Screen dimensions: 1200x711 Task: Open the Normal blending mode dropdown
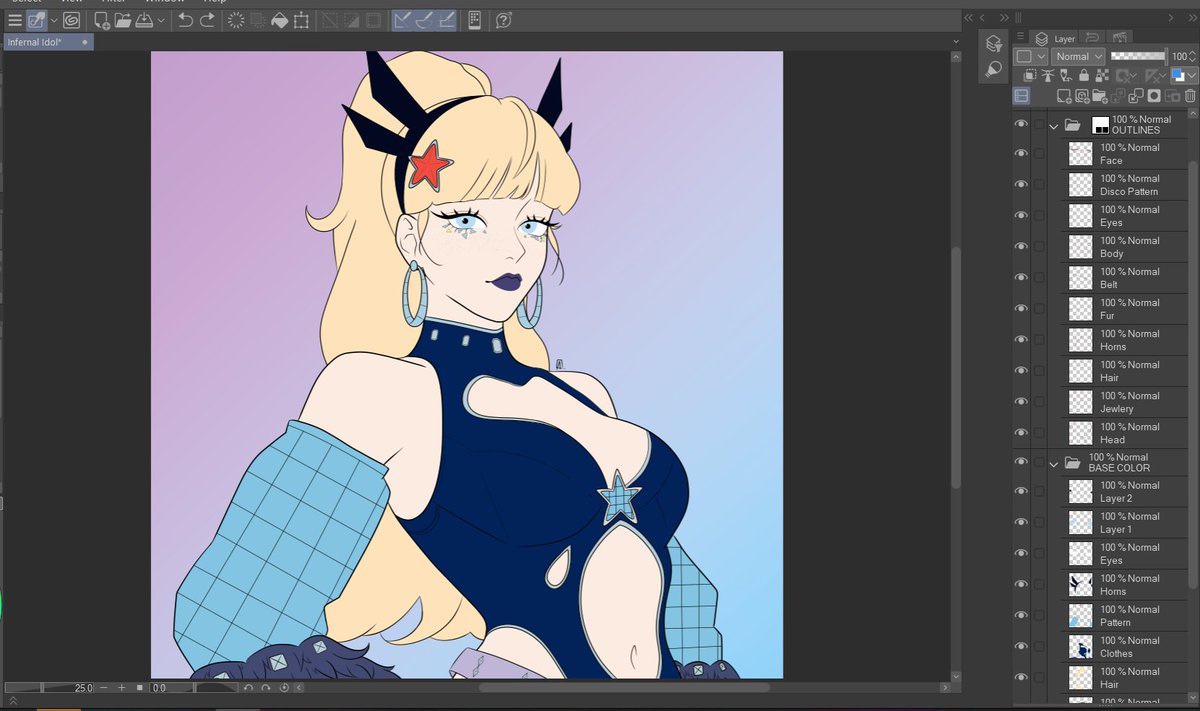click(1078, 56)
